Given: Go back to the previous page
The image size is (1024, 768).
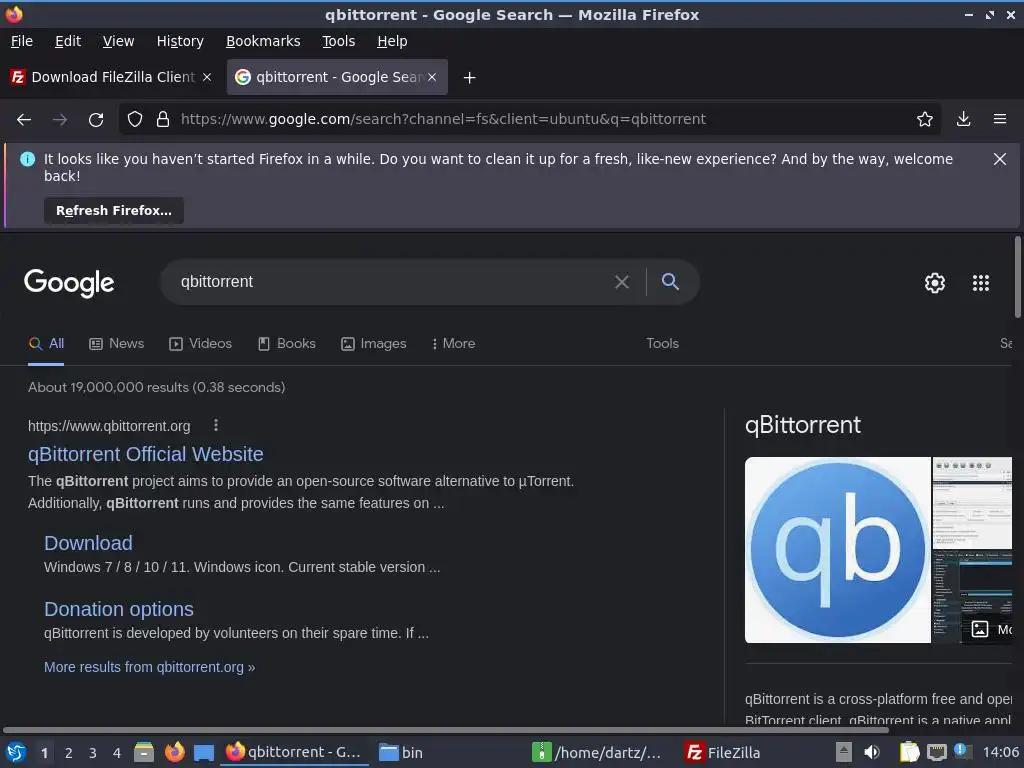Looking at the screenshot, I should point(24,120).
